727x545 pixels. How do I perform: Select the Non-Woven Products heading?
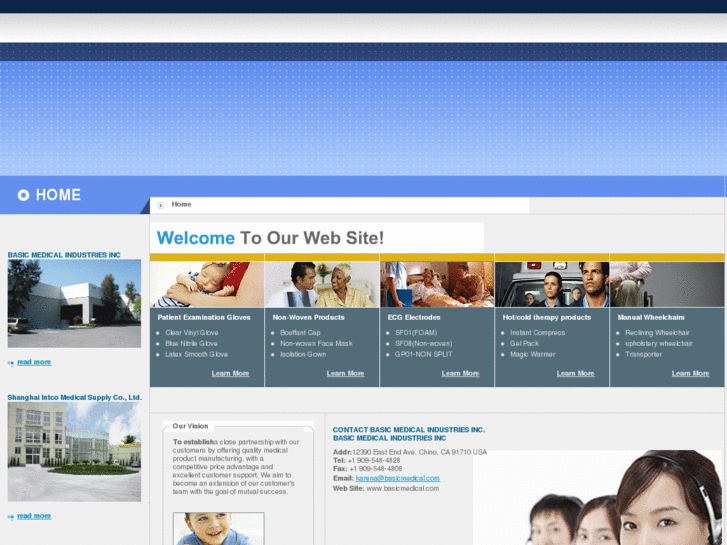point(308,317)
